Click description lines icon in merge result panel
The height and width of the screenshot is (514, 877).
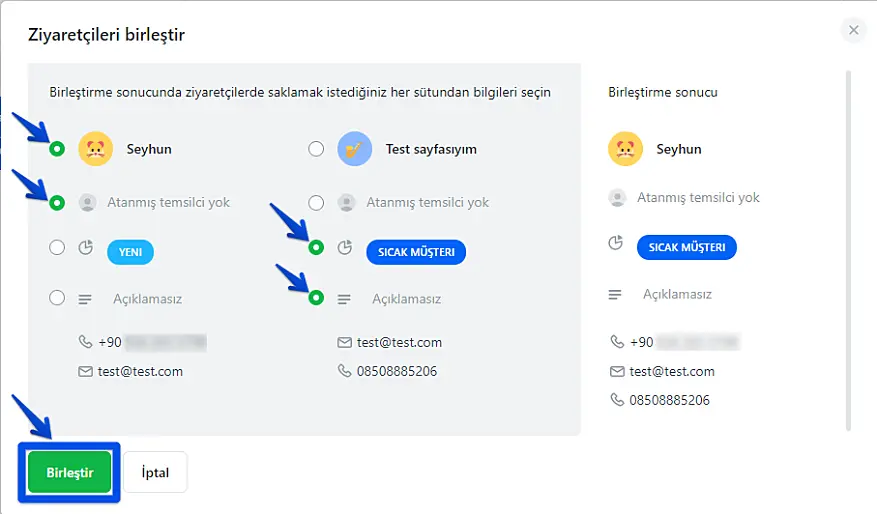pos(616,295)
